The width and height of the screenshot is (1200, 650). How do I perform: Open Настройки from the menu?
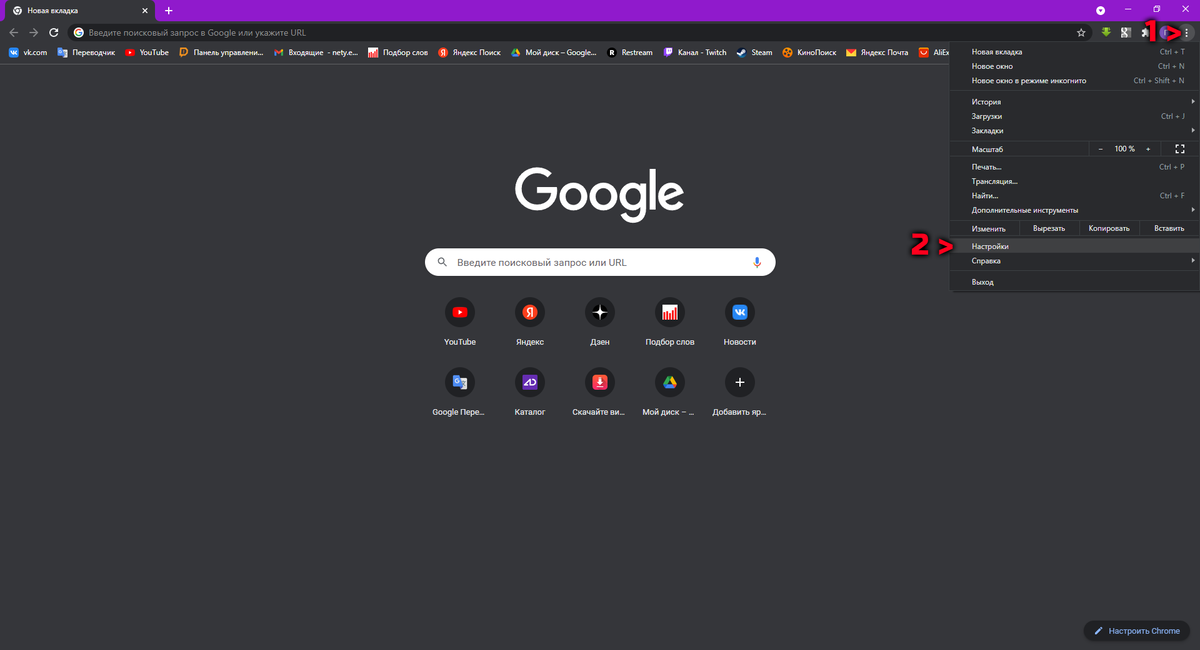tap(1074, 246)
